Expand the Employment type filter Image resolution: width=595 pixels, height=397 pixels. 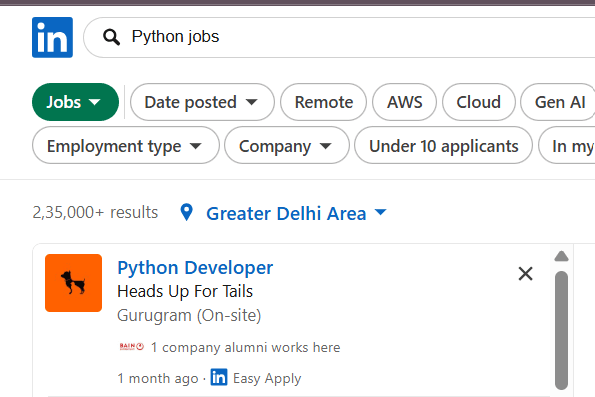click(x=126, y=146)
